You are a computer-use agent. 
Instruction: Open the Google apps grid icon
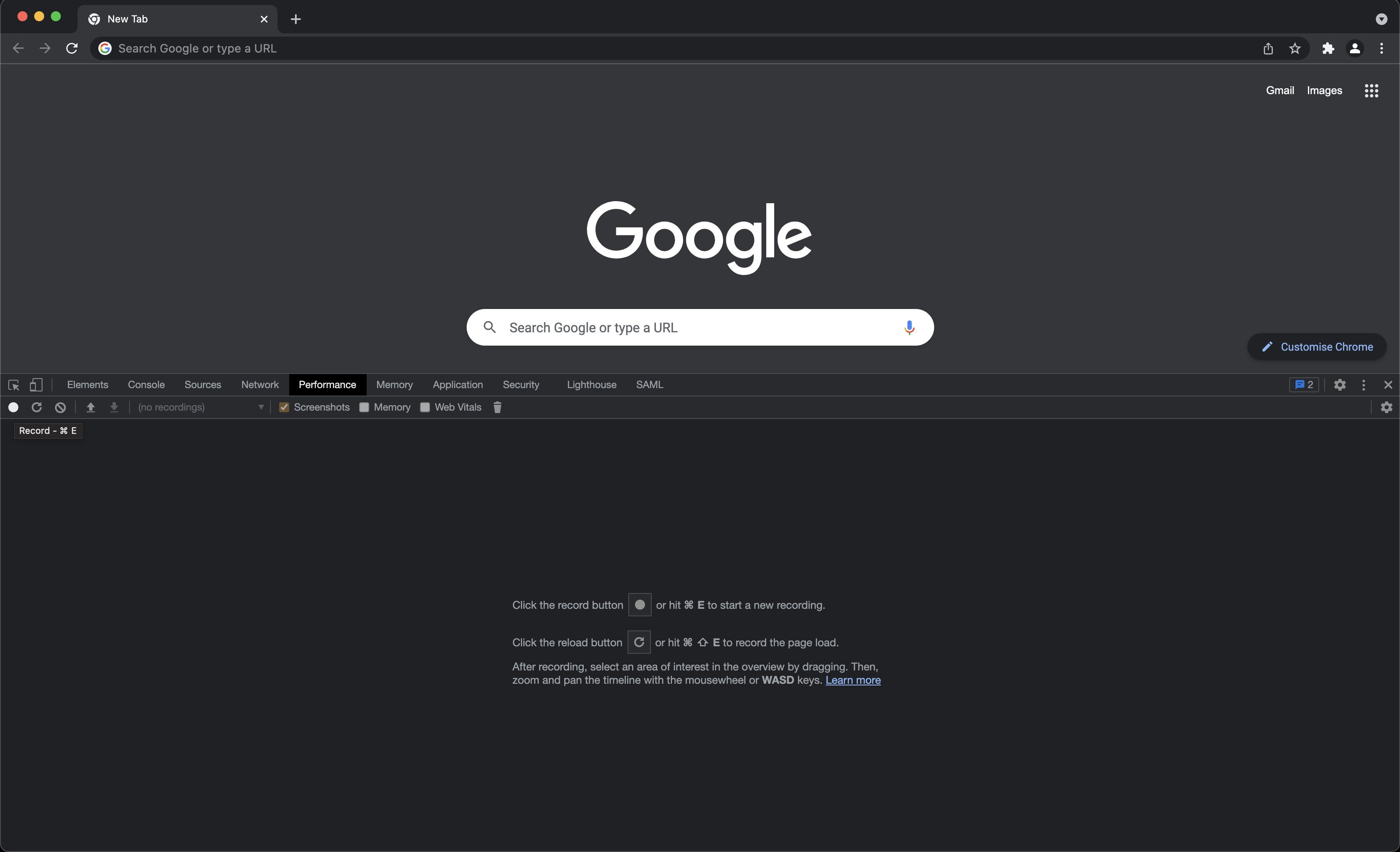click(x=1372, y=90)
